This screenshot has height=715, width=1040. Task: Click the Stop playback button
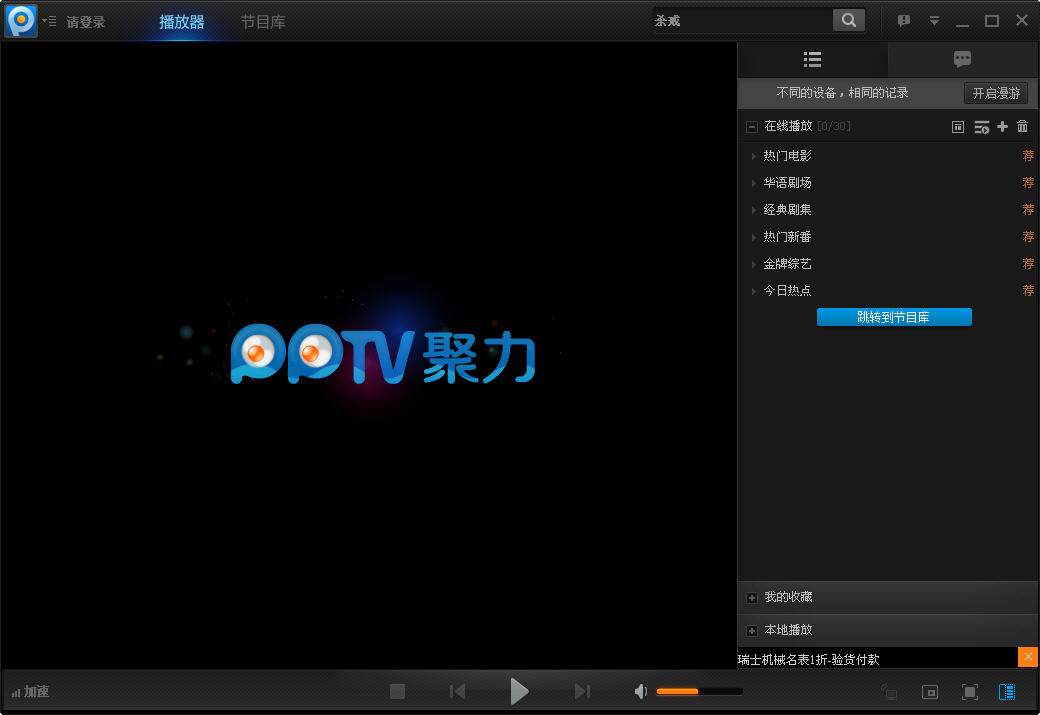coord(397,691)
